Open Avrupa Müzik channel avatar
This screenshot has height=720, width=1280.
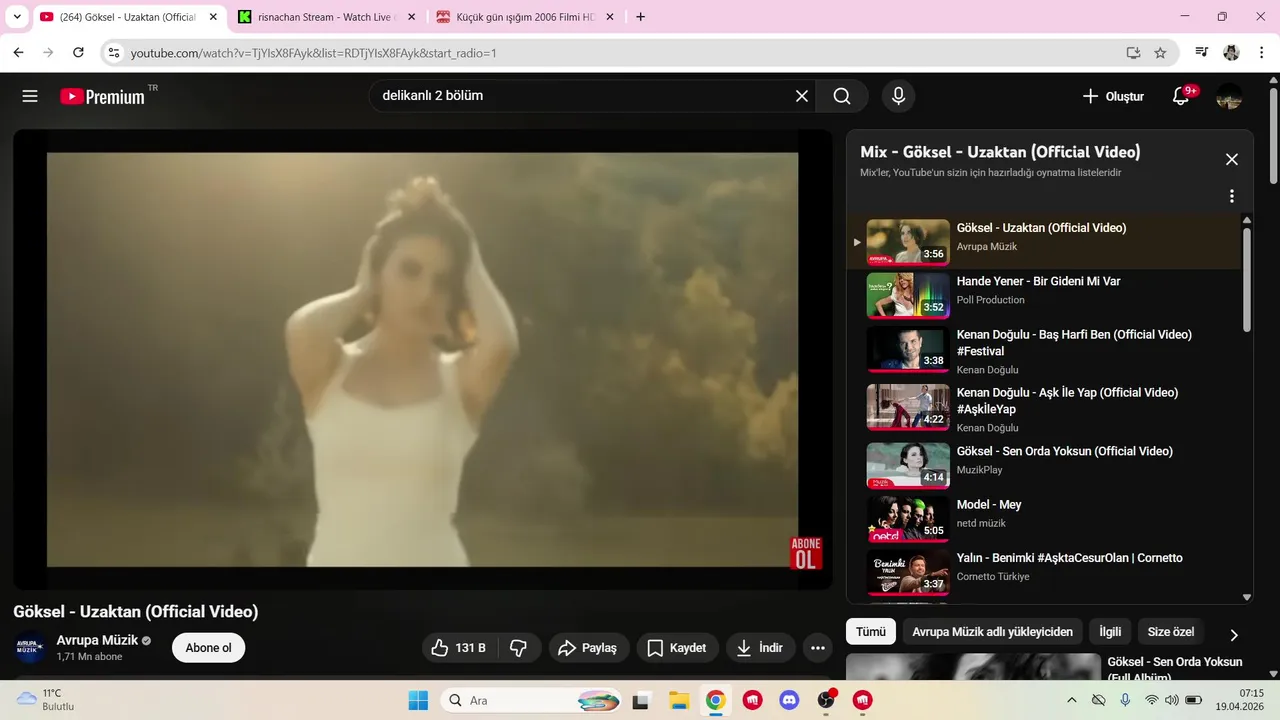click(30, 648)
